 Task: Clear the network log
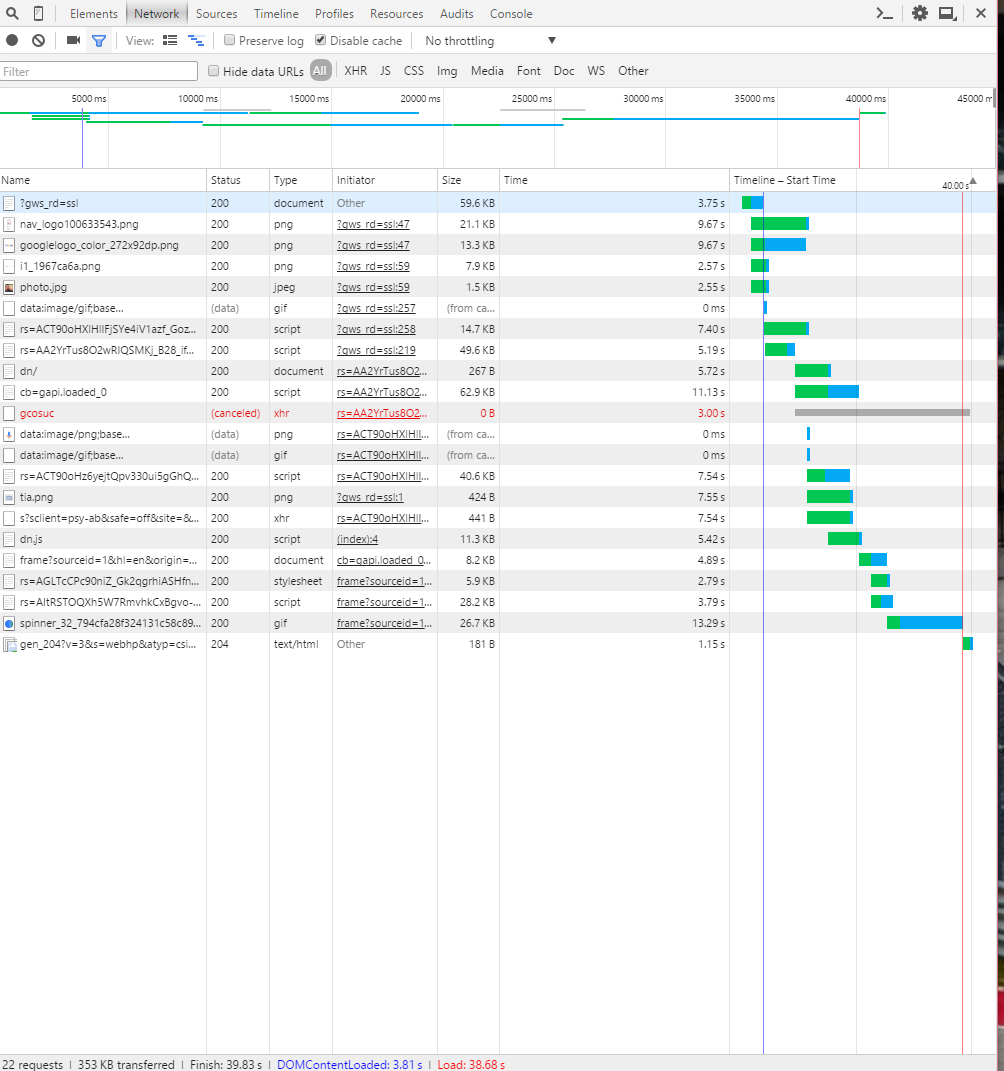(x=38, y=40)
